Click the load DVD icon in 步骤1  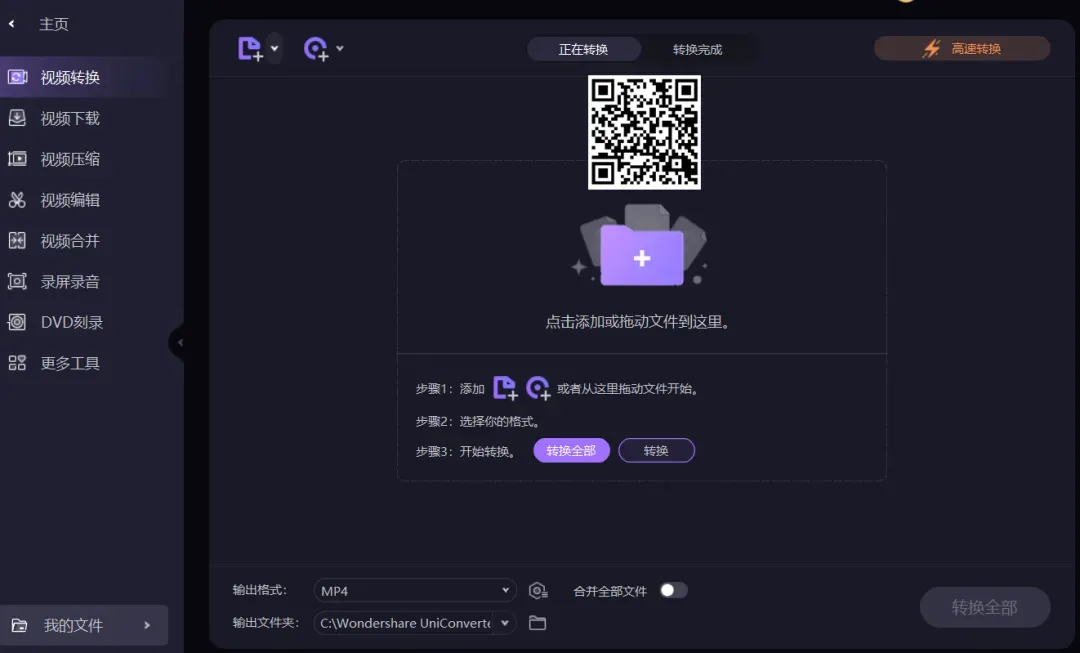(538, 388)
